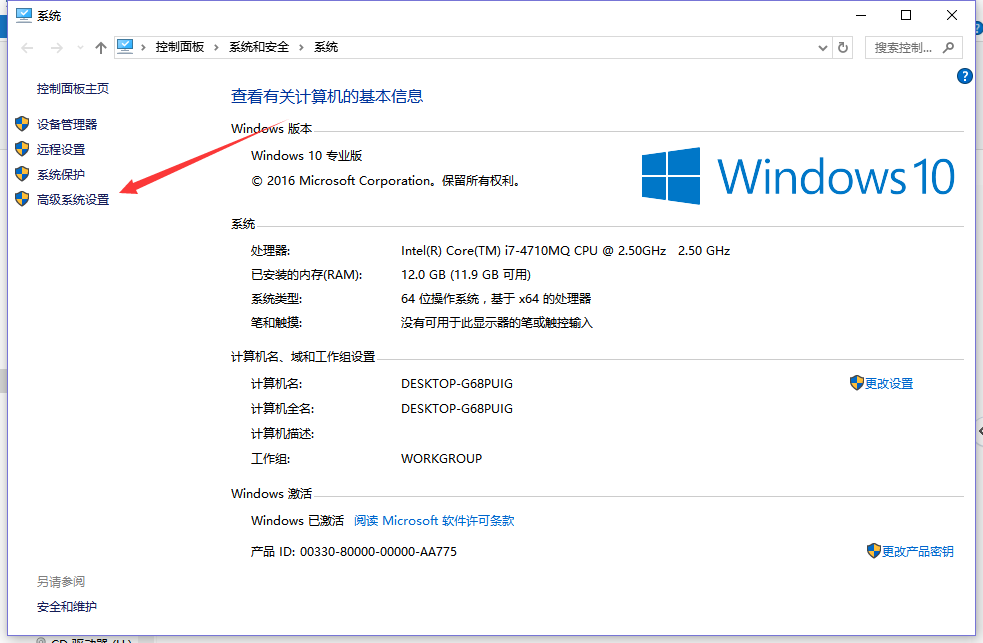The image size is (983, 643).
Task: Expand chevron before 系统和安全 breadcrumb
Action: [x=216, y=48]
